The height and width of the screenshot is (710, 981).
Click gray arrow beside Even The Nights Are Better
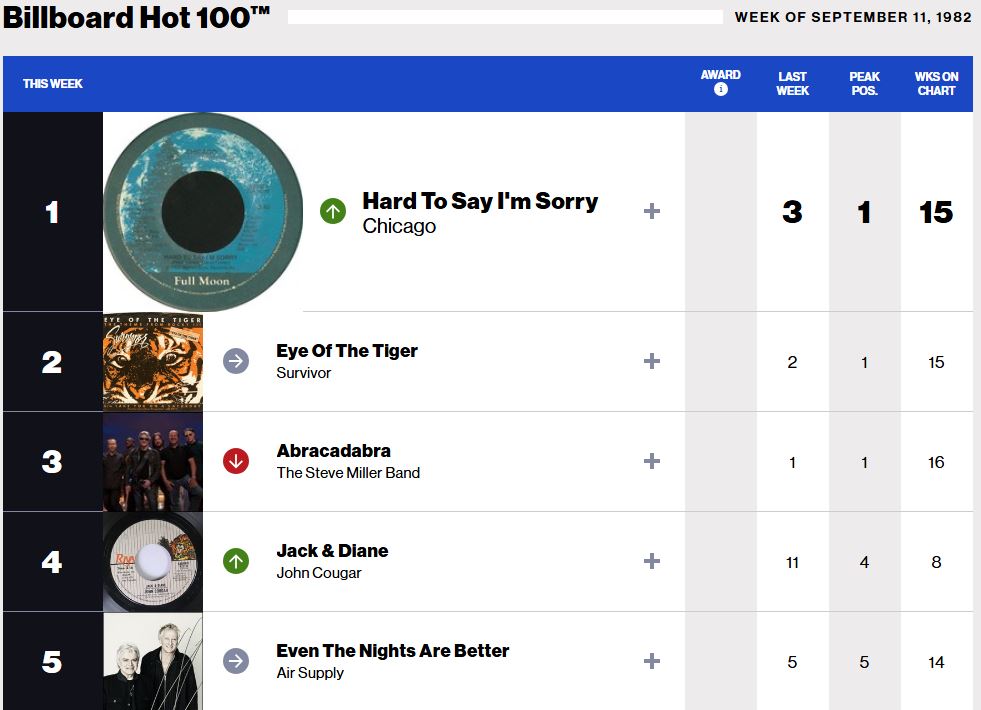236,661
